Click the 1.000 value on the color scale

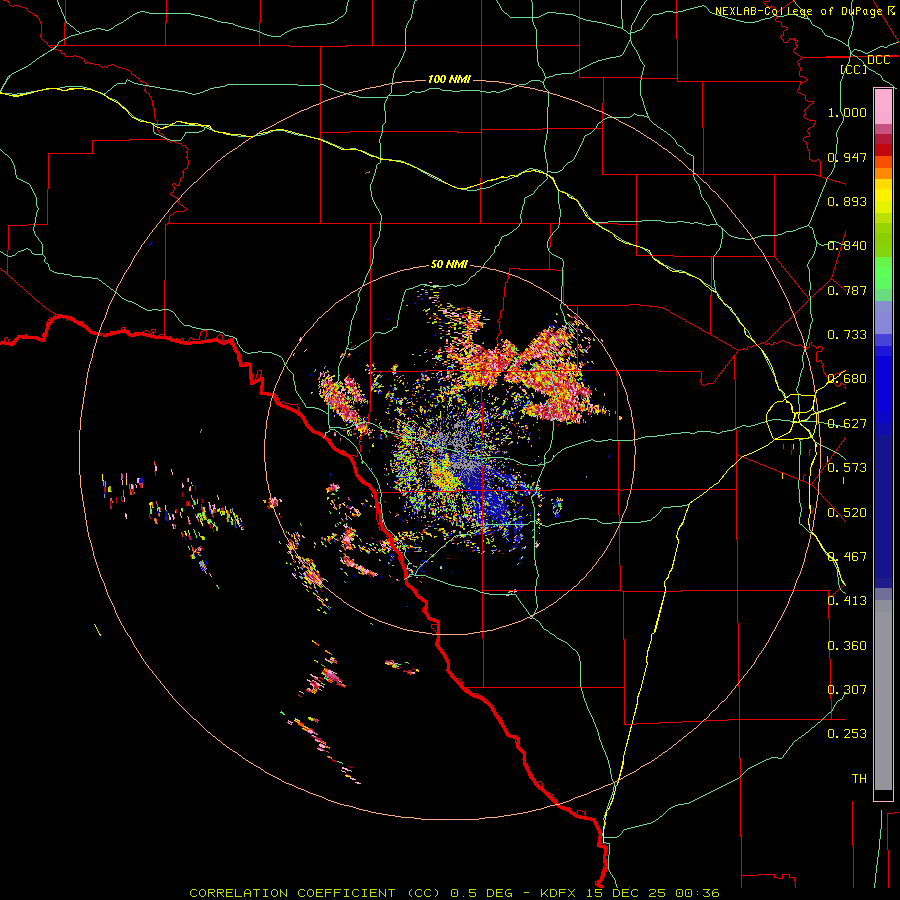(847, 112)
